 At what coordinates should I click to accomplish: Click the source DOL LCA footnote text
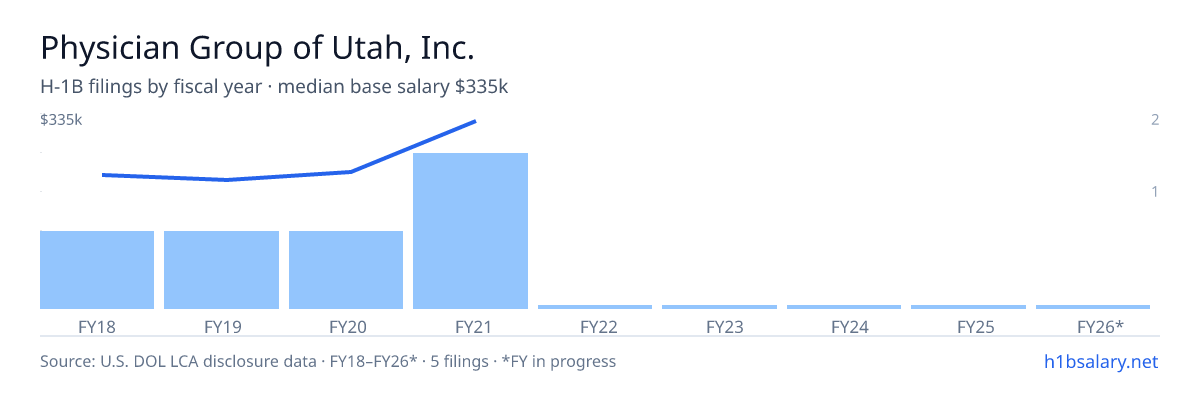pyautogui.click(x=328, y=361)
